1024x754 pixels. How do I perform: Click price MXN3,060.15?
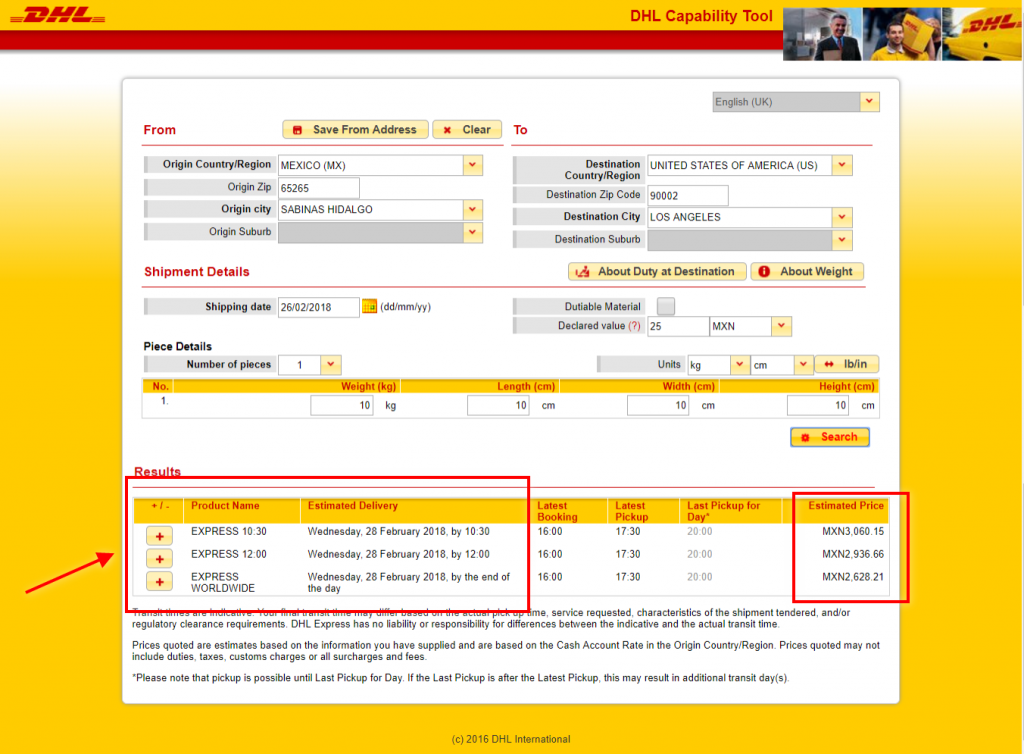pyautogui.click(x=853, y=531)
